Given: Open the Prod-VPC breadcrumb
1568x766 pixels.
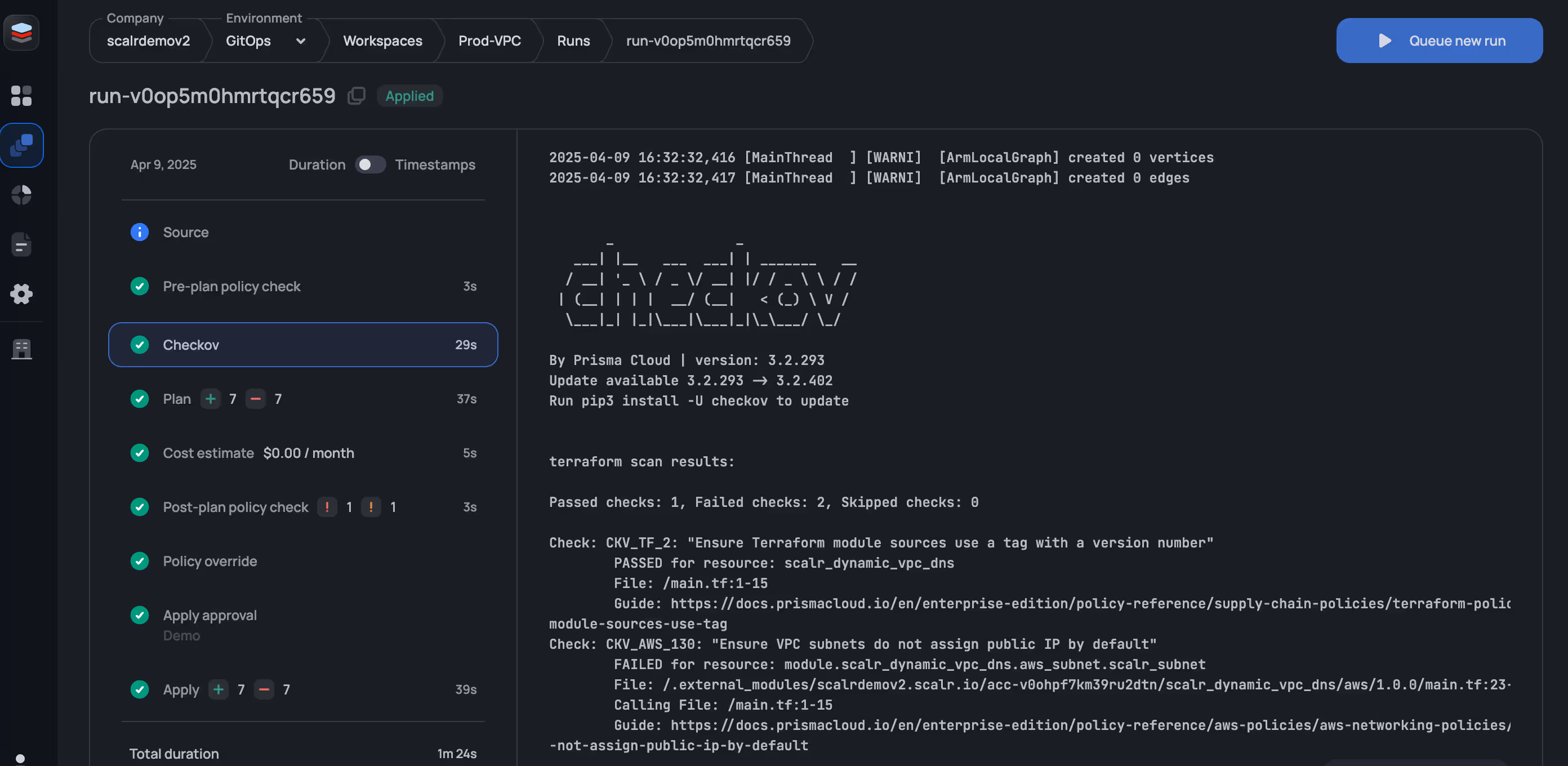Looking at the screenshot, I should (489, 41).
